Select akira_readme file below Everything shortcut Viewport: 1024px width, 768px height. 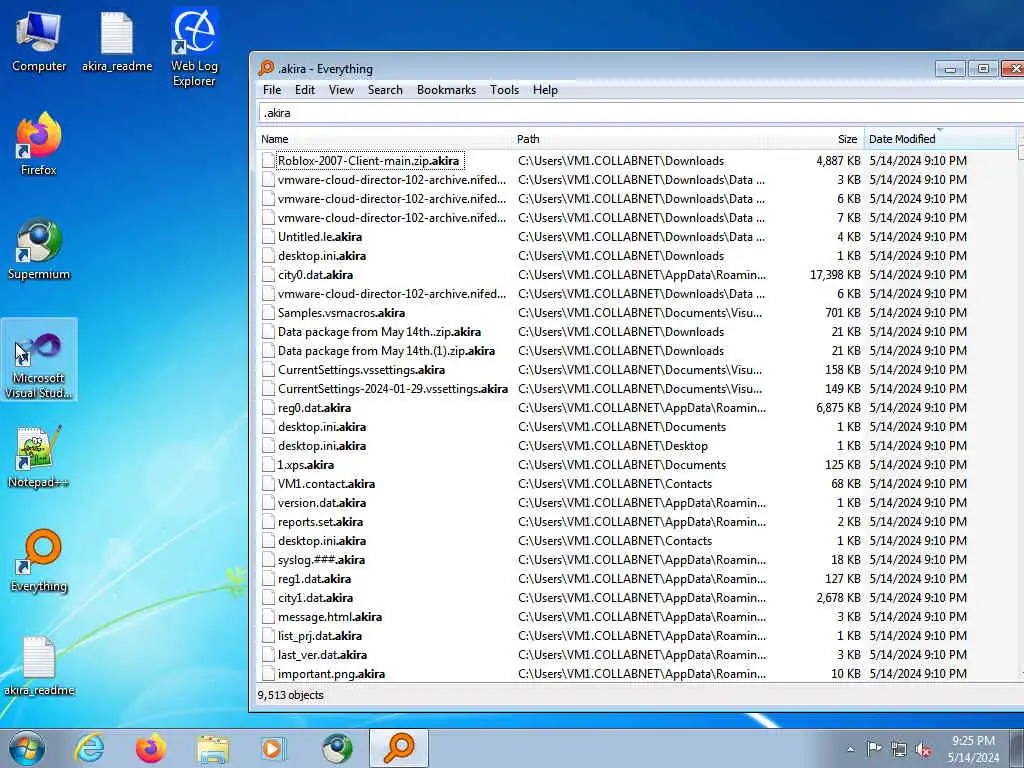pos(39,665)
